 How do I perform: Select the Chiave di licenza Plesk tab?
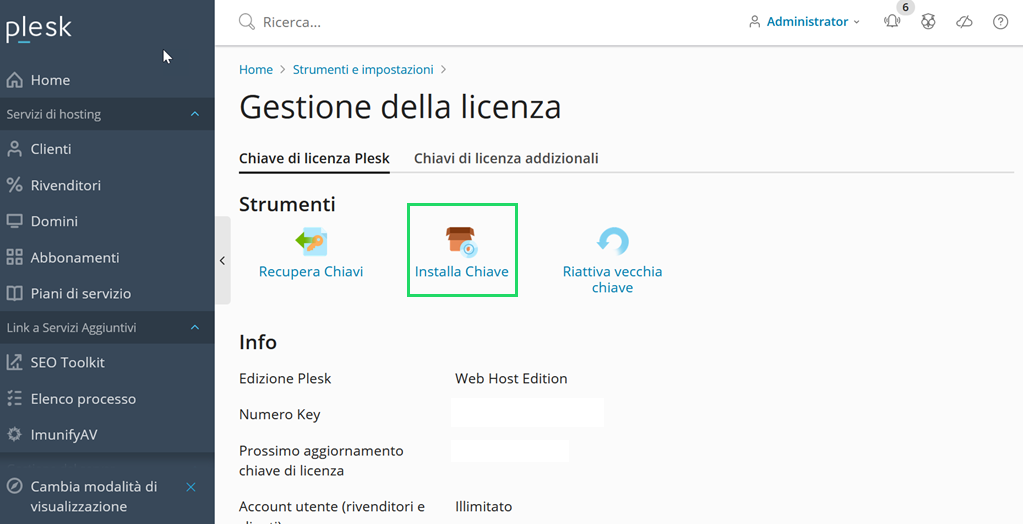[x=314, y=158]
